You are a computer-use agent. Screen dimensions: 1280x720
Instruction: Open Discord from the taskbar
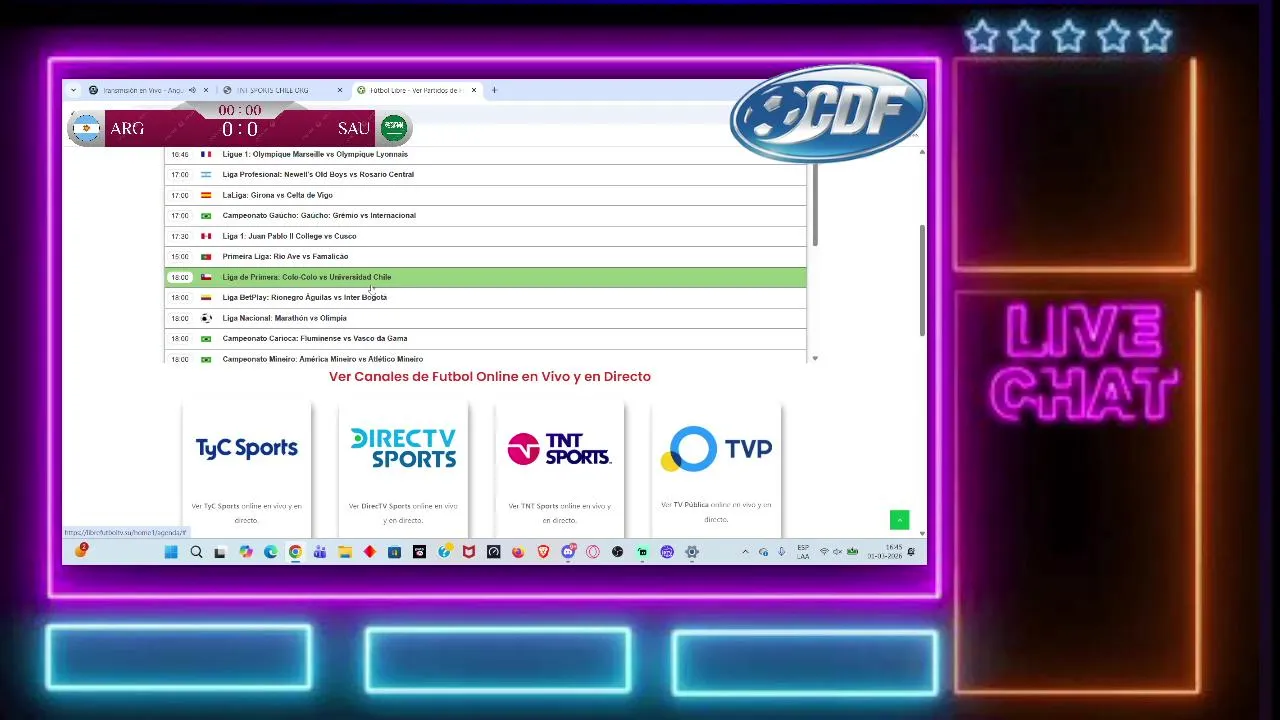click(x=568, y=552)
